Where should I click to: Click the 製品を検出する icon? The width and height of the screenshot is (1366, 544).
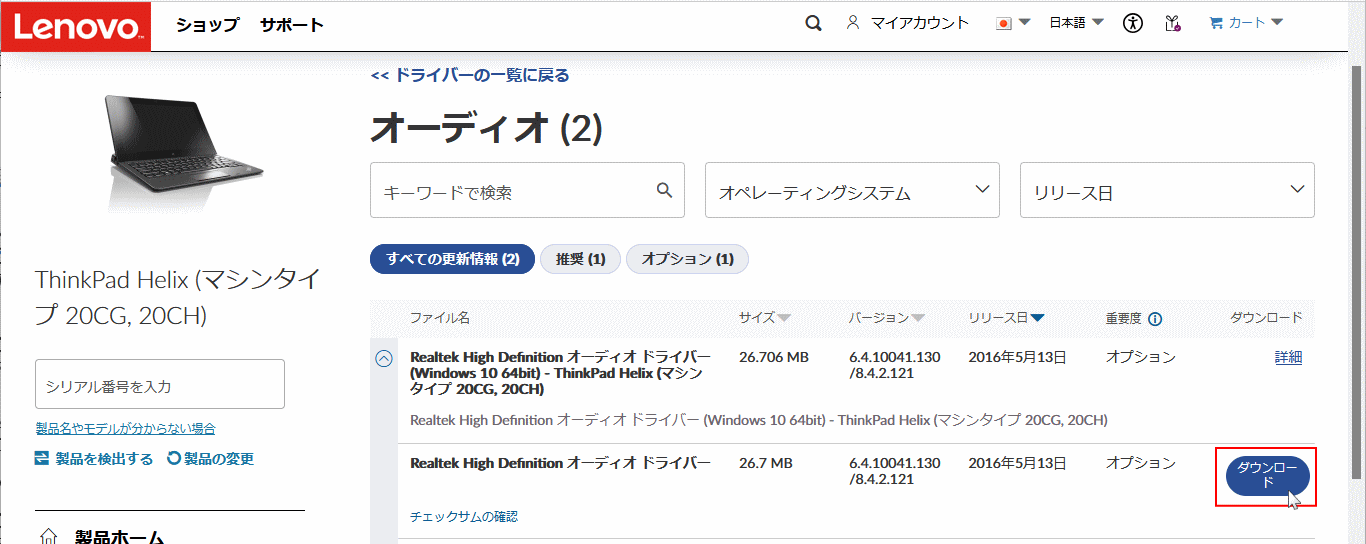(42, 458)
